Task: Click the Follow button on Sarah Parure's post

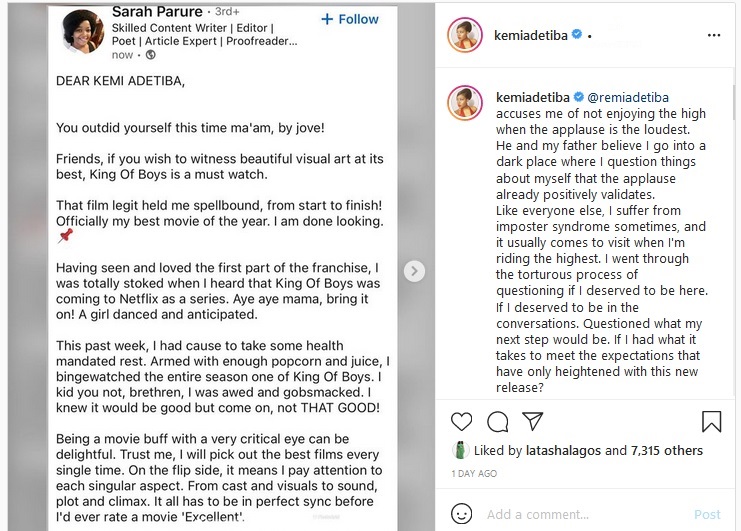Action: [349, 20]
